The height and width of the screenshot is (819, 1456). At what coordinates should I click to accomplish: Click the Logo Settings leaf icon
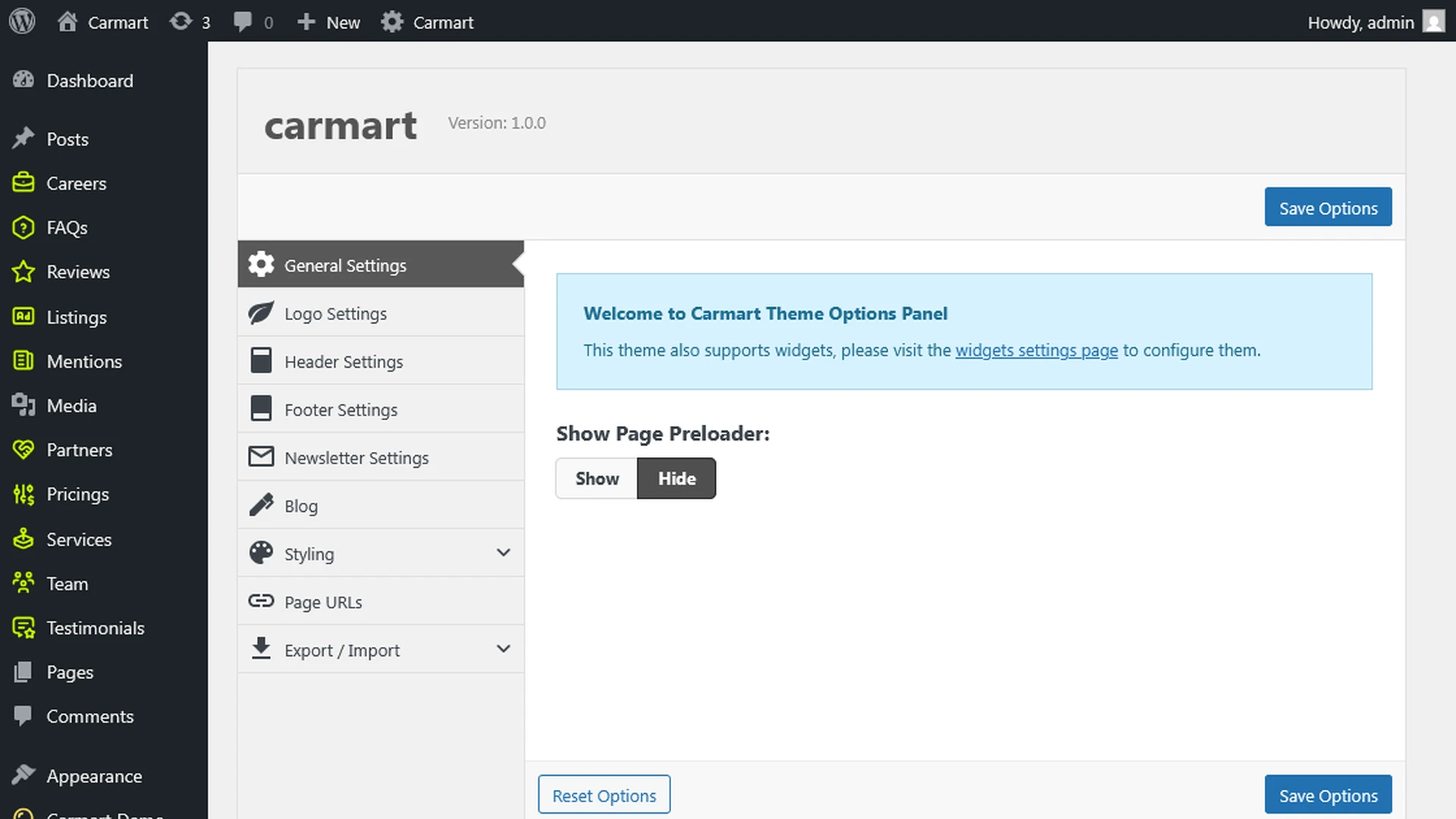pos(261,312)
